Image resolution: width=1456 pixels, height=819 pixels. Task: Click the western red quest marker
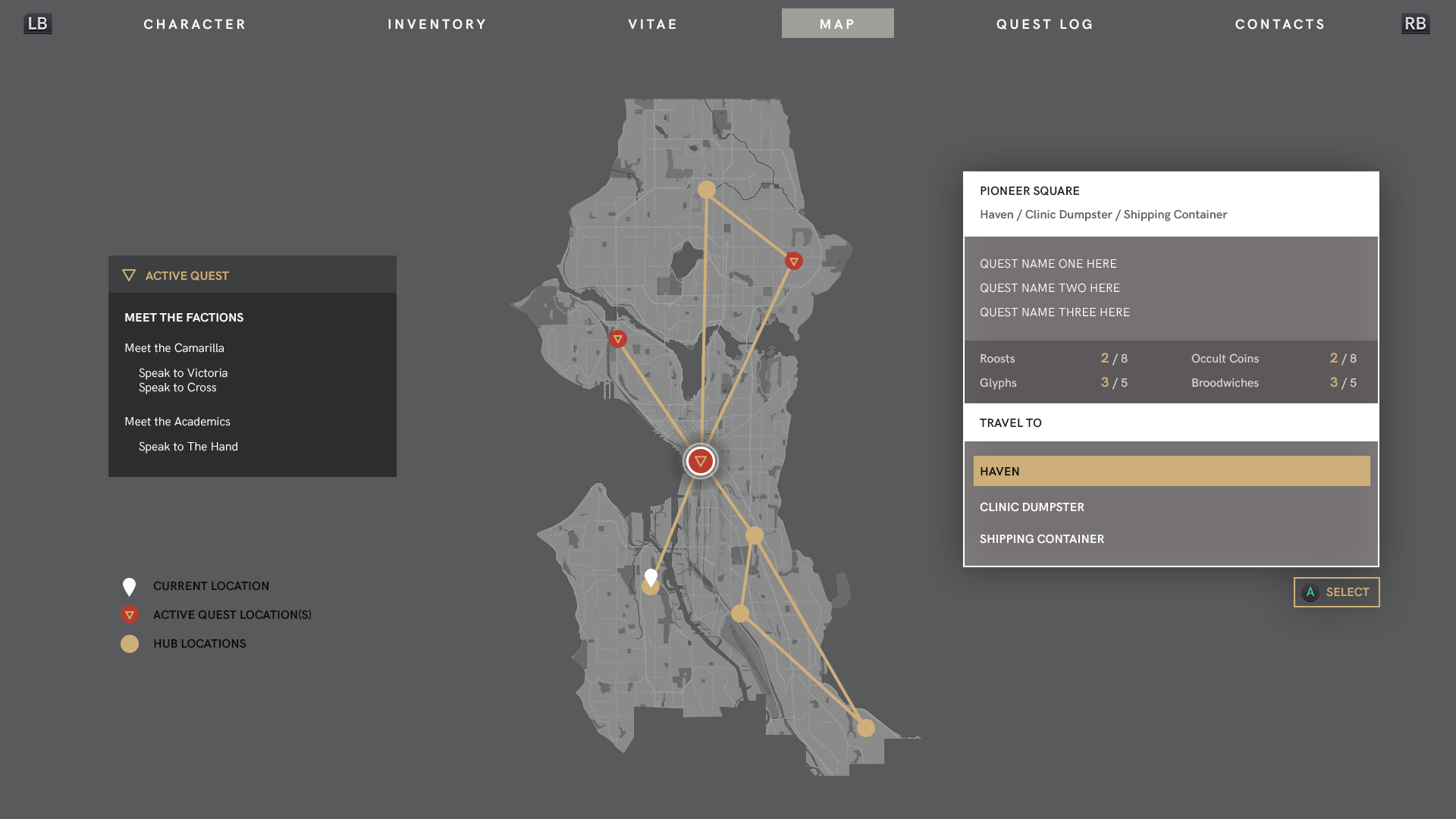(x=618, y=340)
